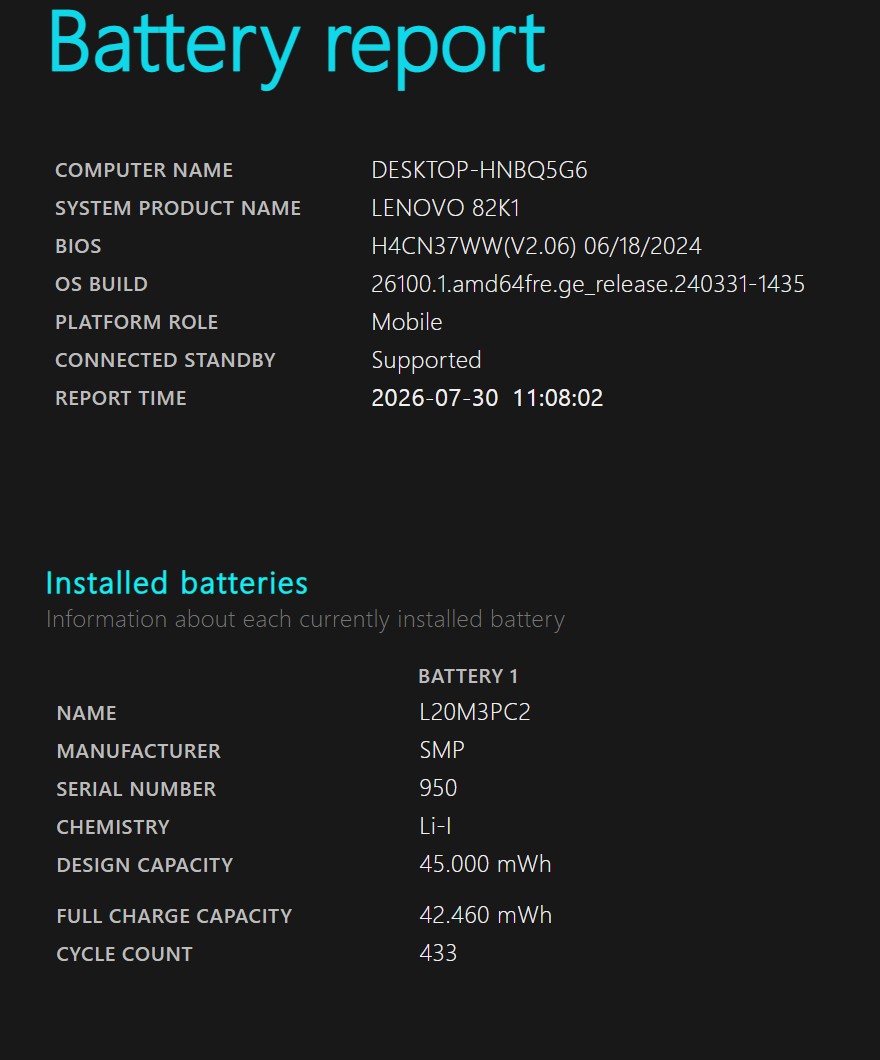Click the LENOVO 82K1 product name value
This screenshot has width=880, height=1060.
[x=445, y=208]
